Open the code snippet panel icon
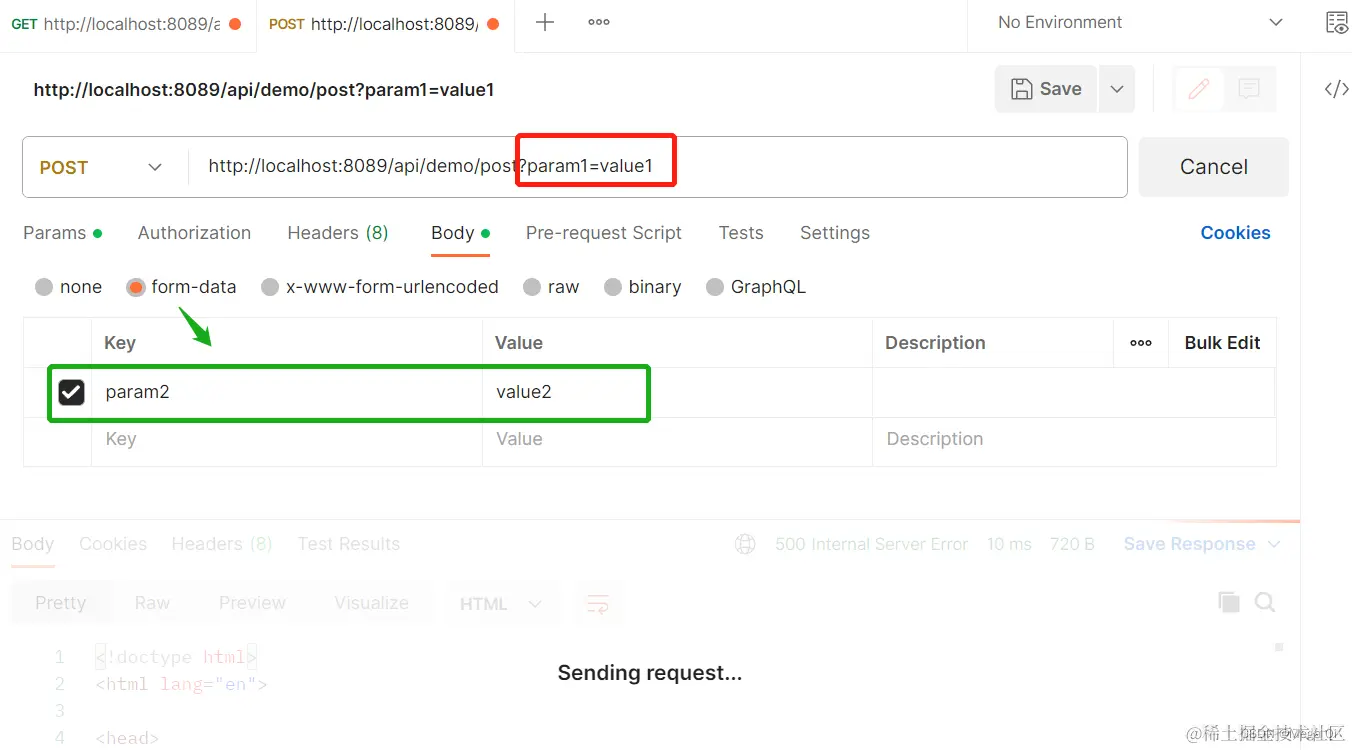 pyautogui.click(x=1336, y=89)
